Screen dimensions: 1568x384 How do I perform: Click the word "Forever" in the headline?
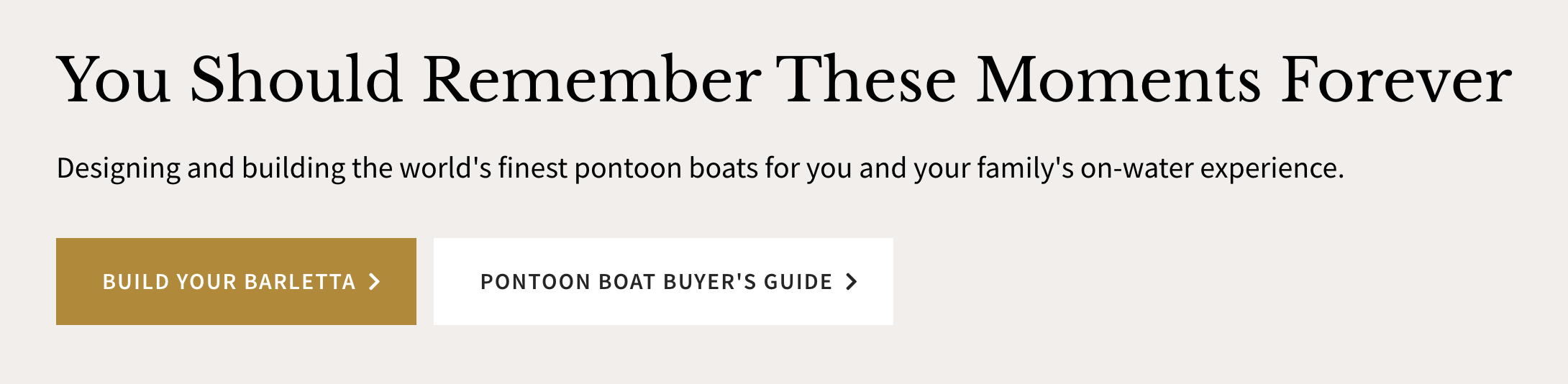click(1395, 81)
